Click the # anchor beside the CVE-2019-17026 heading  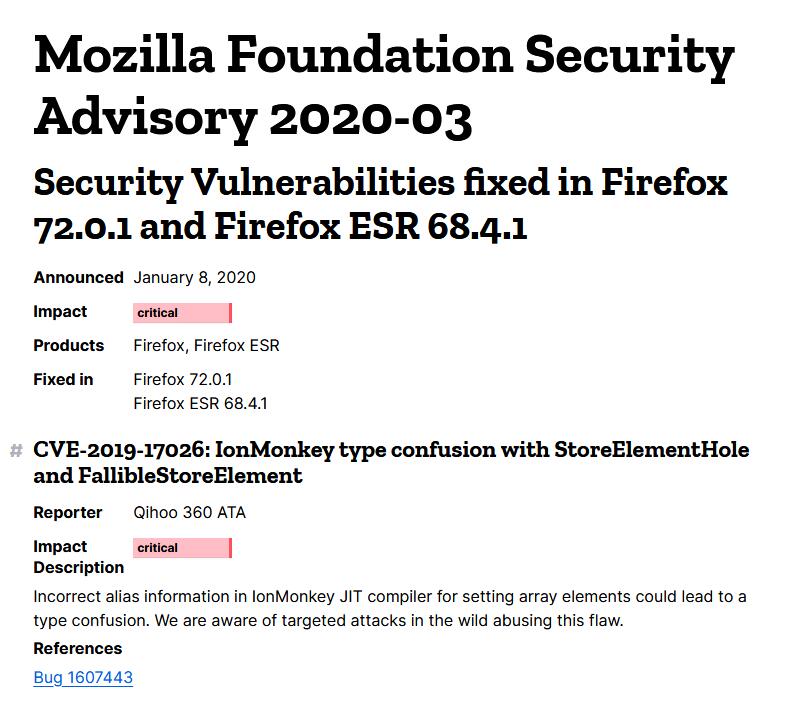(x=16, y=451)
